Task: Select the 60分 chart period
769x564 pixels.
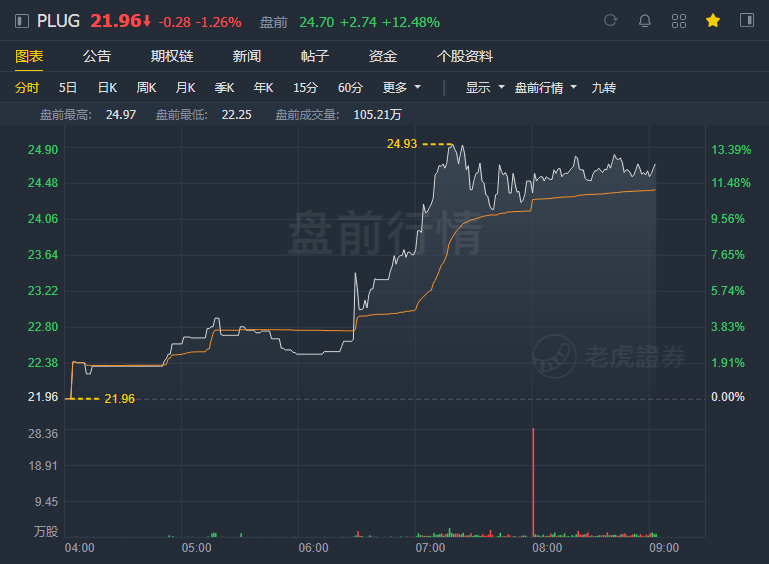Action: (x=350, y=88)
